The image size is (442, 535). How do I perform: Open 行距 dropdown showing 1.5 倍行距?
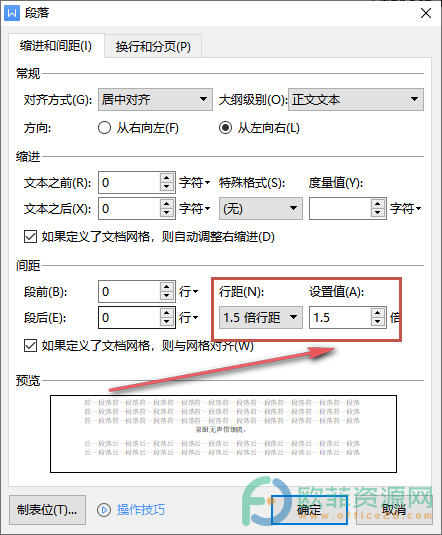point(261,317)
